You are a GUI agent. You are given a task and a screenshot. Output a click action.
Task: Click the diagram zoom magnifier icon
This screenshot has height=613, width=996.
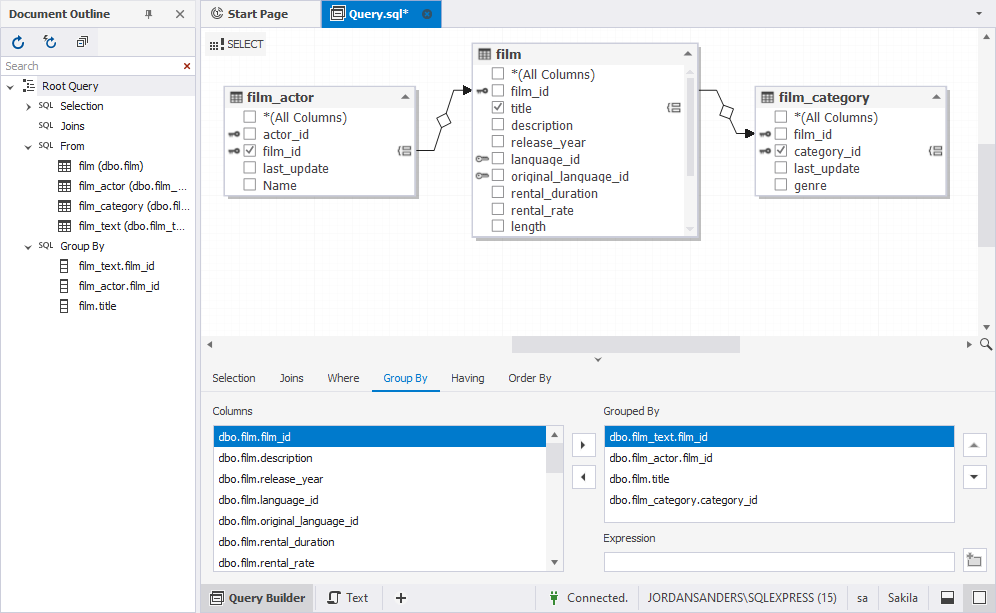986,344
